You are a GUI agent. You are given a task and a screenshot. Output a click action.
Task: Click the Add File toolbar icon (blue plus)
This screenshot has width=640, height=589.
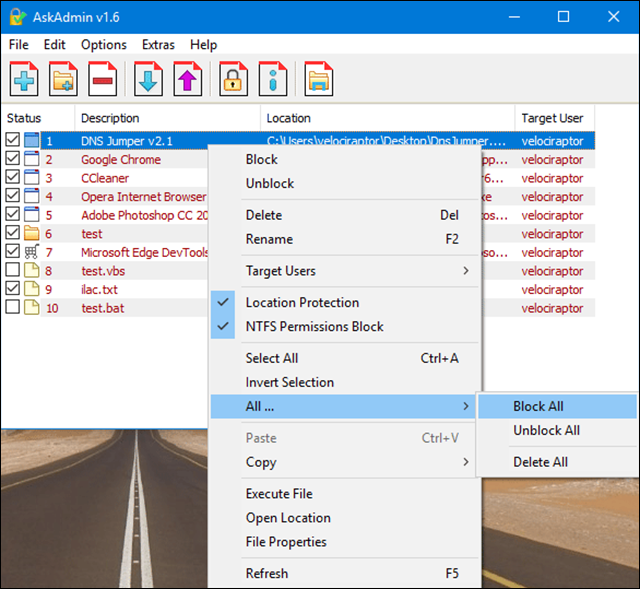pyautogui.click(x=24, y=79)
